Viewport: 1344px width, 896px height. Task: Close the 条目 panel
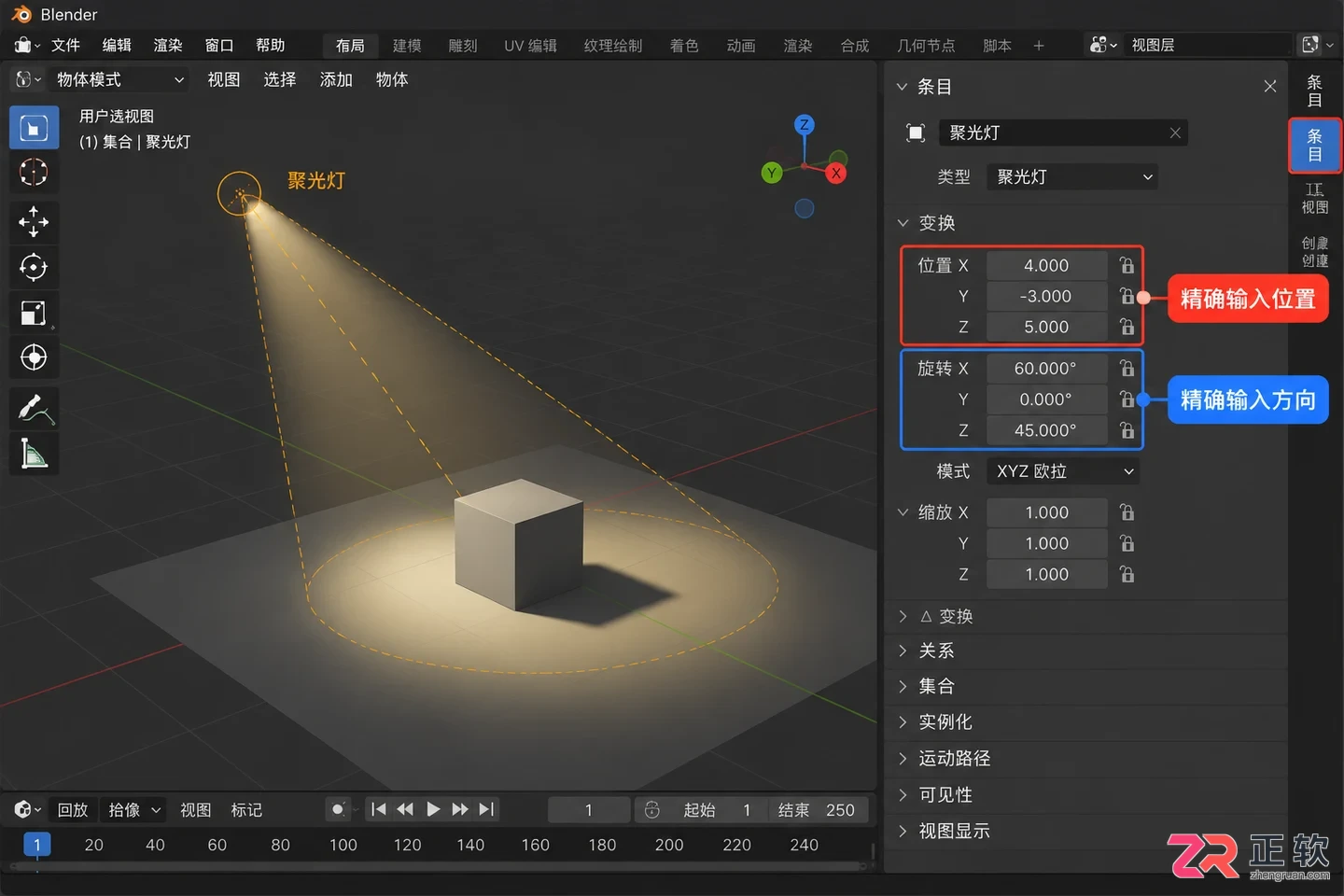1270,86
